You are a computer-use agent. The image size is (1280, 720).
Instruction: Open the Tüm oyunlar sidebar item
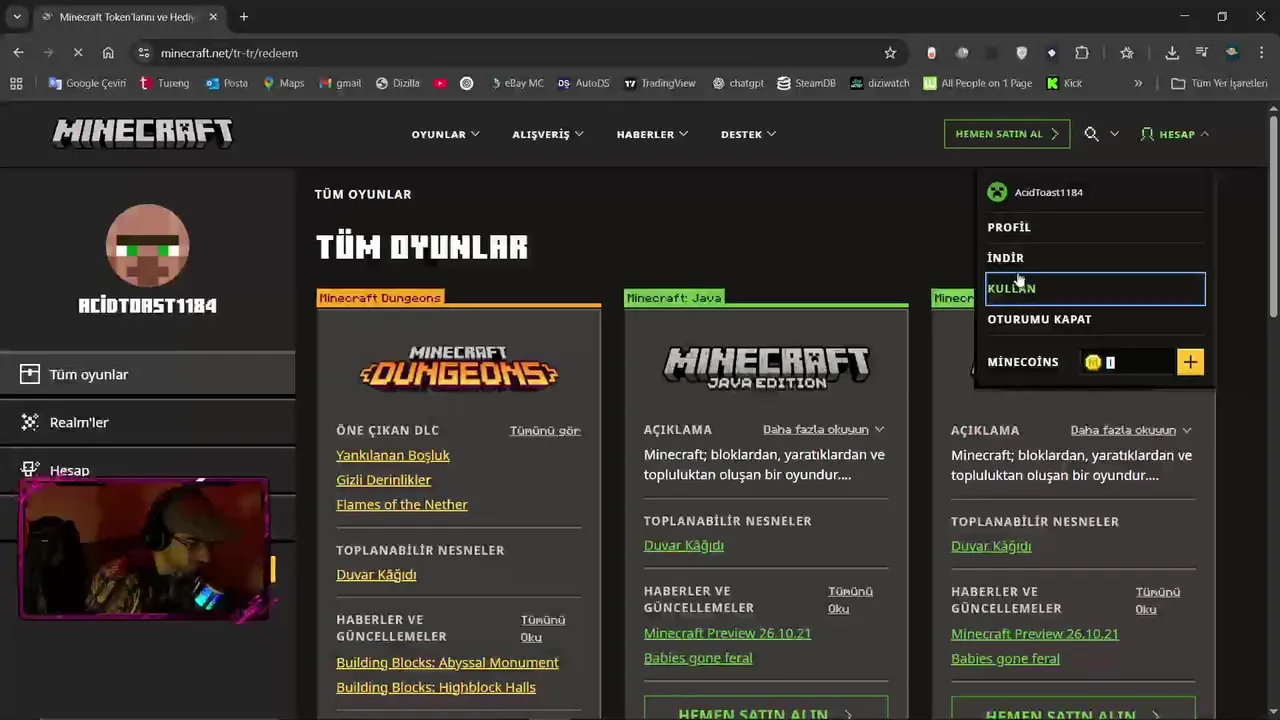pyautogui.click(x=147, y=374)
